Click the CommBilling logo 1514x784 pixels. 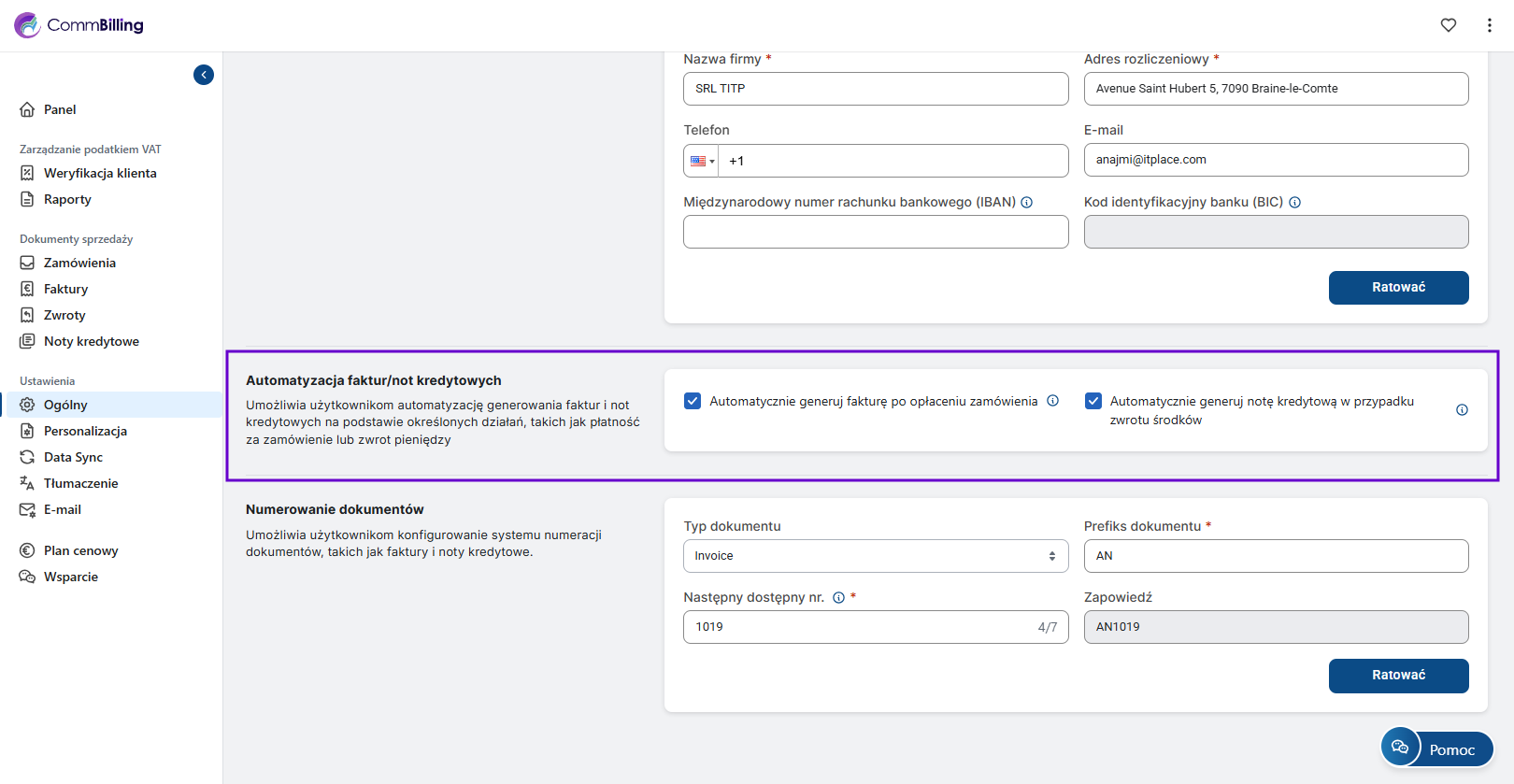tap(79, 25)
